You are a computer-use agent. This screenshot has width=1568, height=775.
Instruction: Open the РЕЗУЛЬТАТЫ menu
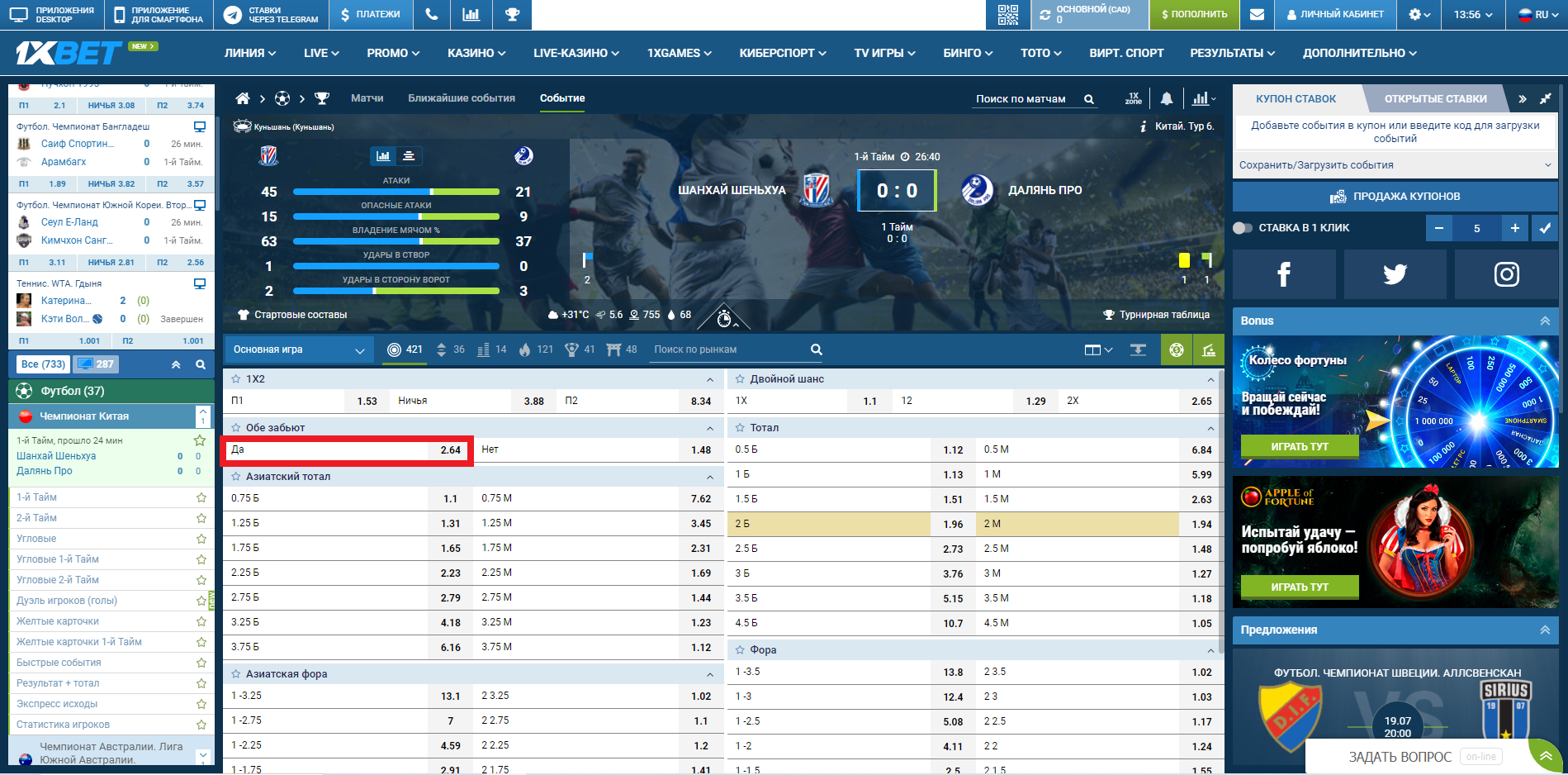click(x=1232, y=53)
